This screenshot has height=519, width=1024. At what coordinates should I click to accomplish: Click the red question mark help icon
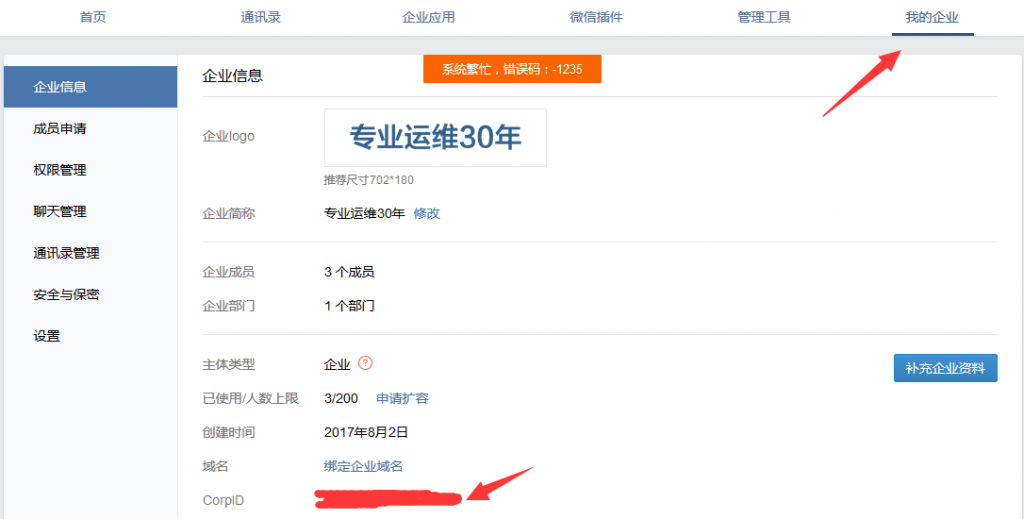pyautogui.click(x=366, y=363)
